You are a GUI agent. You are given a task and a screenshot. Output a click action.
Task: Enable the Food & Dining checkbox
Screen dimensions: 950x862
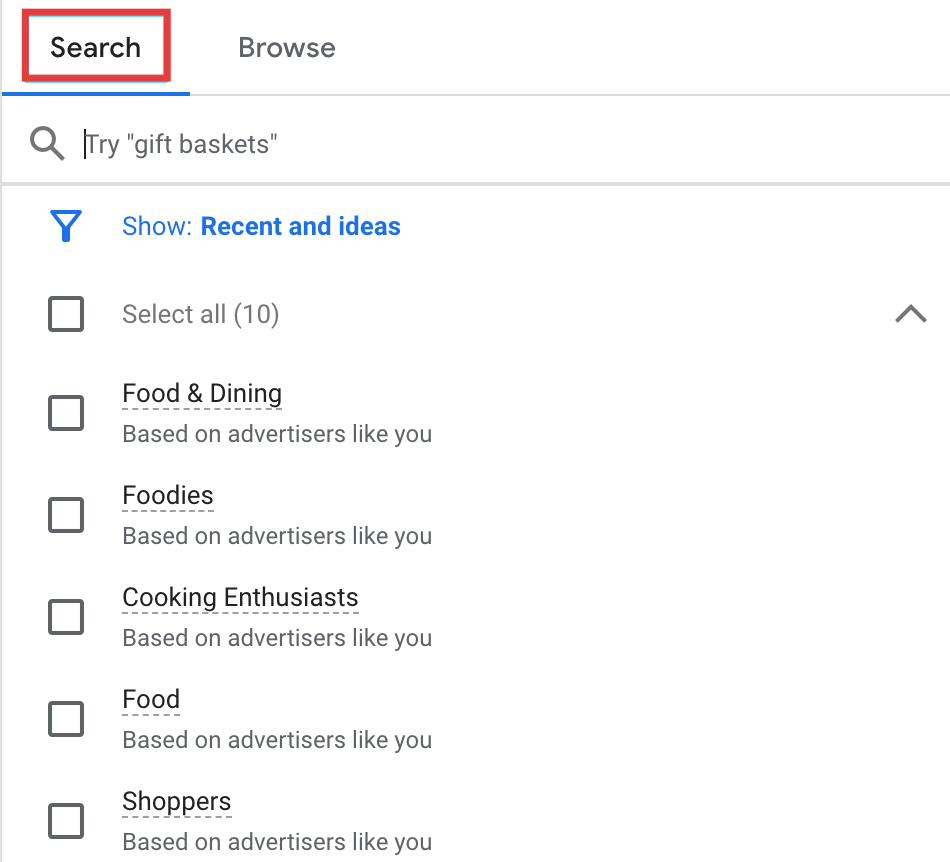pos(66,413)
